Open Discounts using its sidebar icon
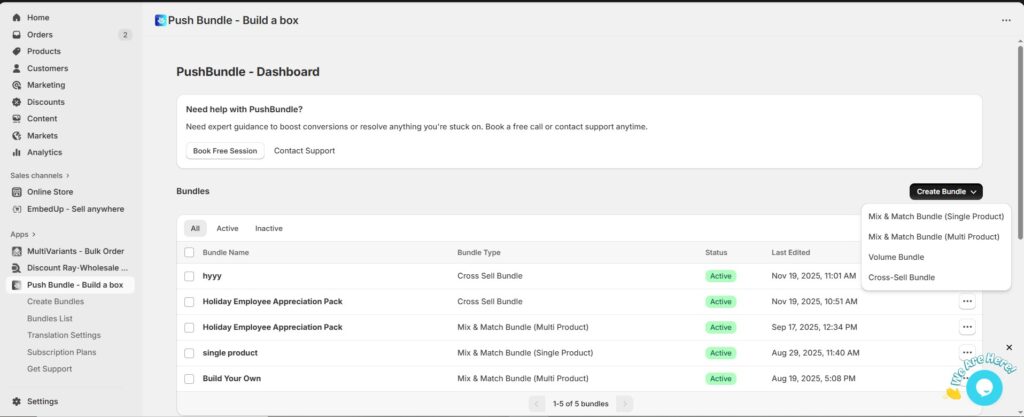This screenshot has height=417, width=1024. tap(17, 102)
